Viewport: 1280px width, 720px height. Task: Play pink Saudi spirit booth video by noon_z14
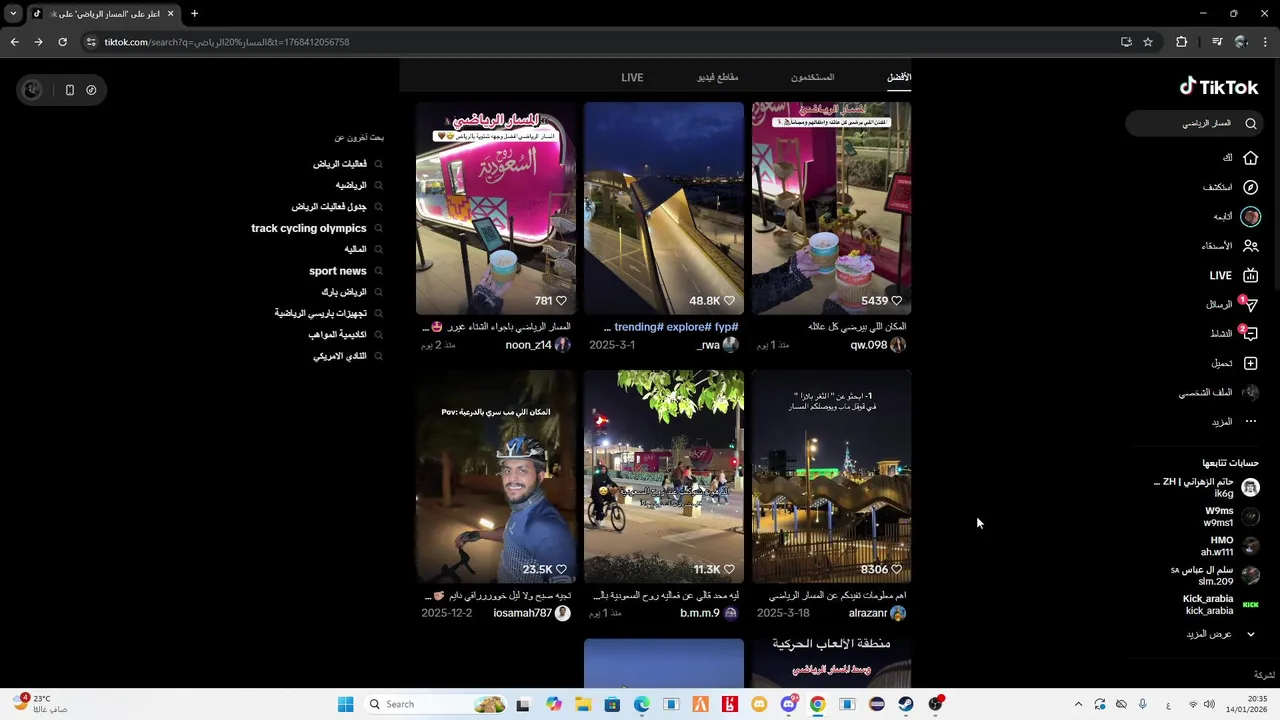coord(496,208)
